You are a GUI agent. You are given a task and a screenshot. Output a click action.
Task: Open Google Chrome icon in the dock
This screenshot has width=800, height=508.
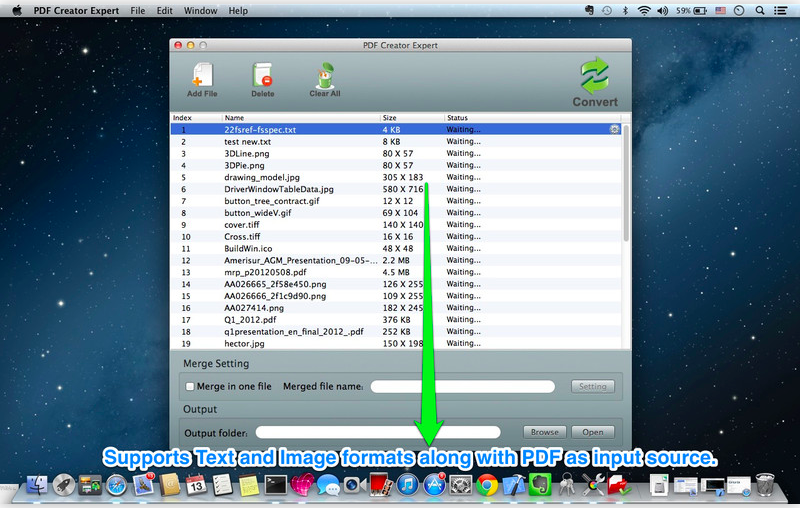coord(487,485)
